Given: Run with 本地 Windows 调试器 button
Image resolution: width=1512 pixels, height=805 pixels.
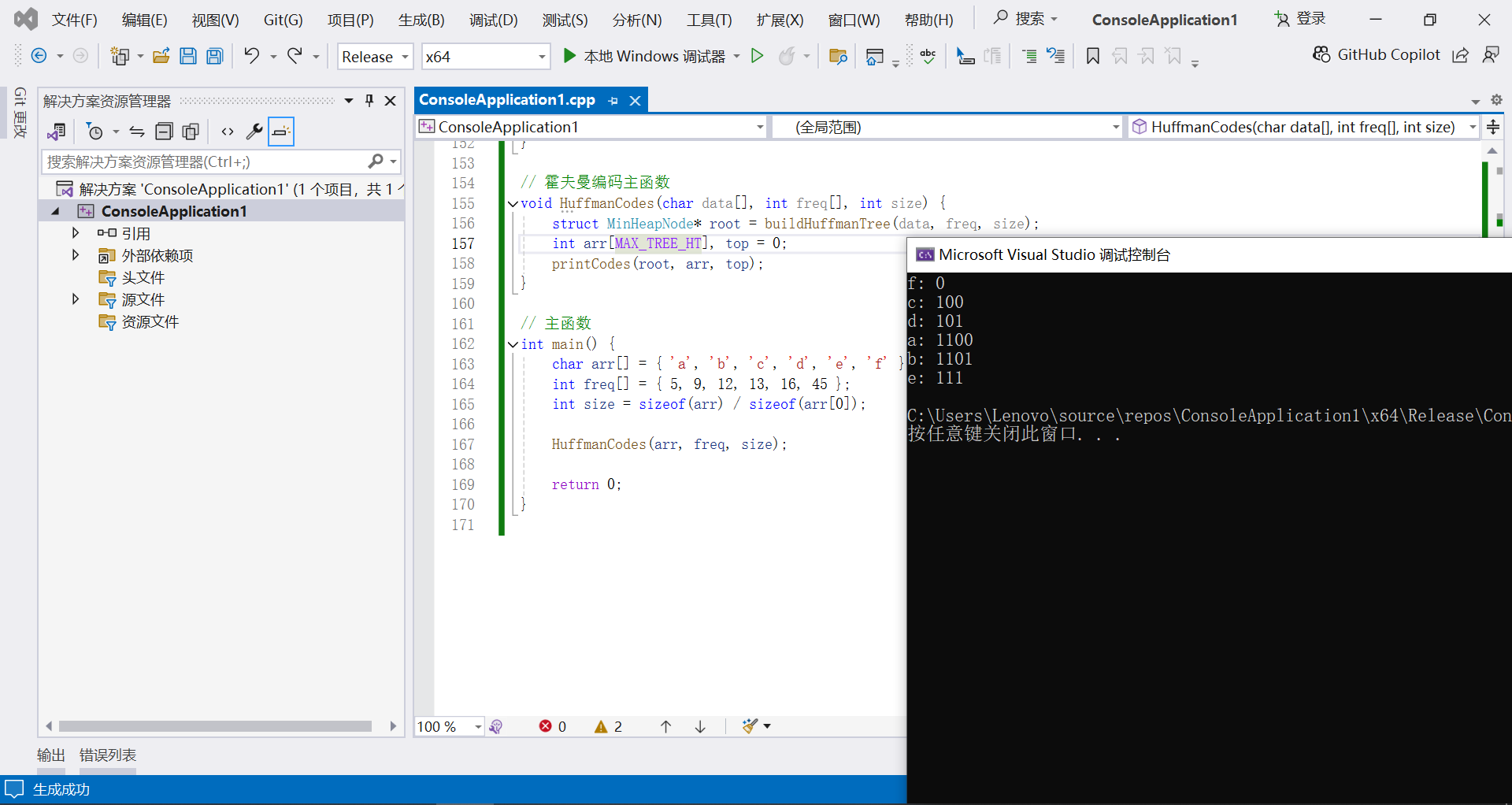Looking at the screenshot, I should (x=644, y=56).
